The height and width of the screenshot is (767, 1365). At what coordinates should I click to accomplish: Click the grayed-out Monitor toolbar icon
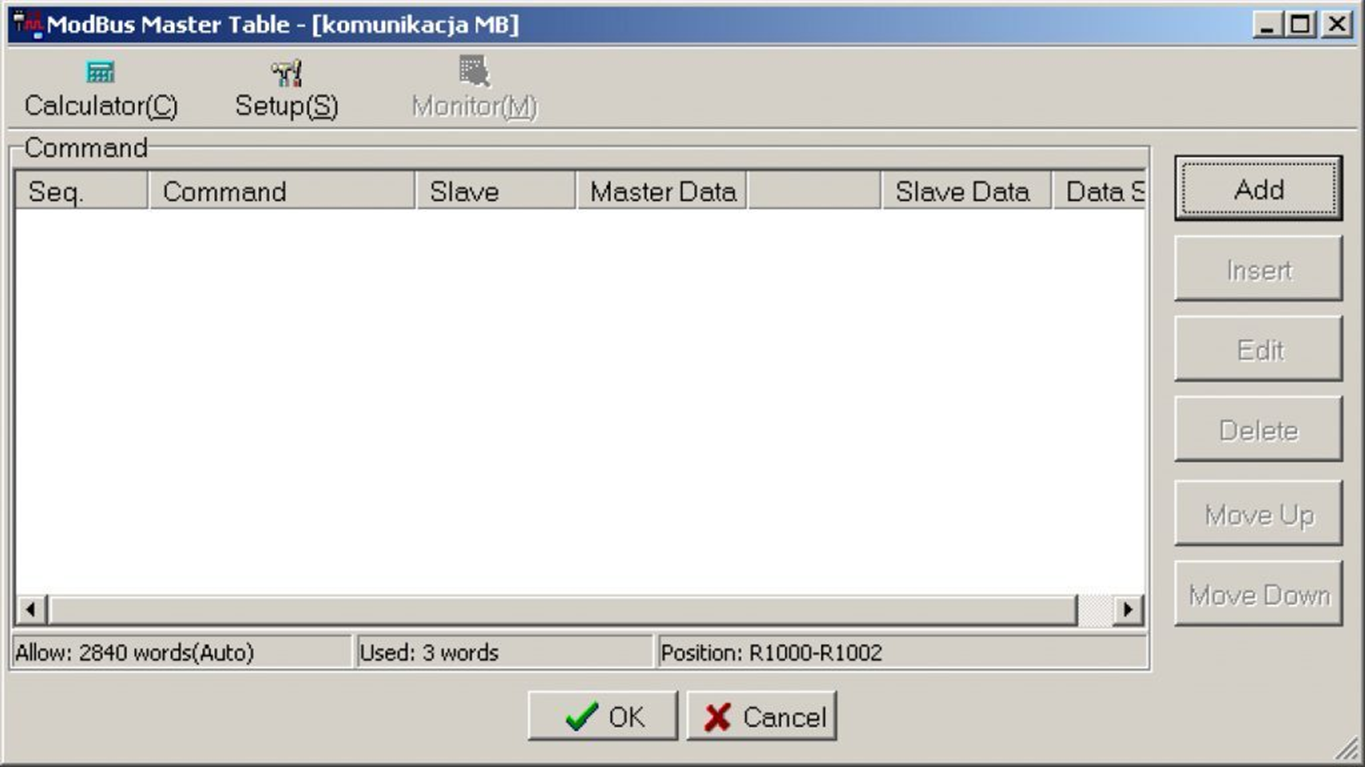474,89
